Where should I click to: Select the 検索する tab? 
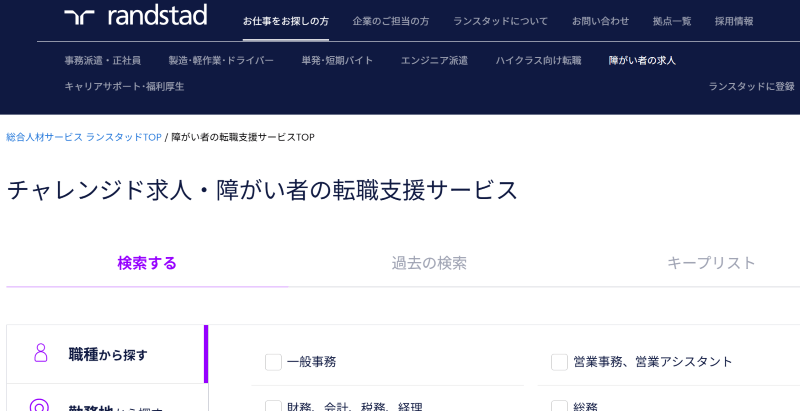(x=147, y=264)
